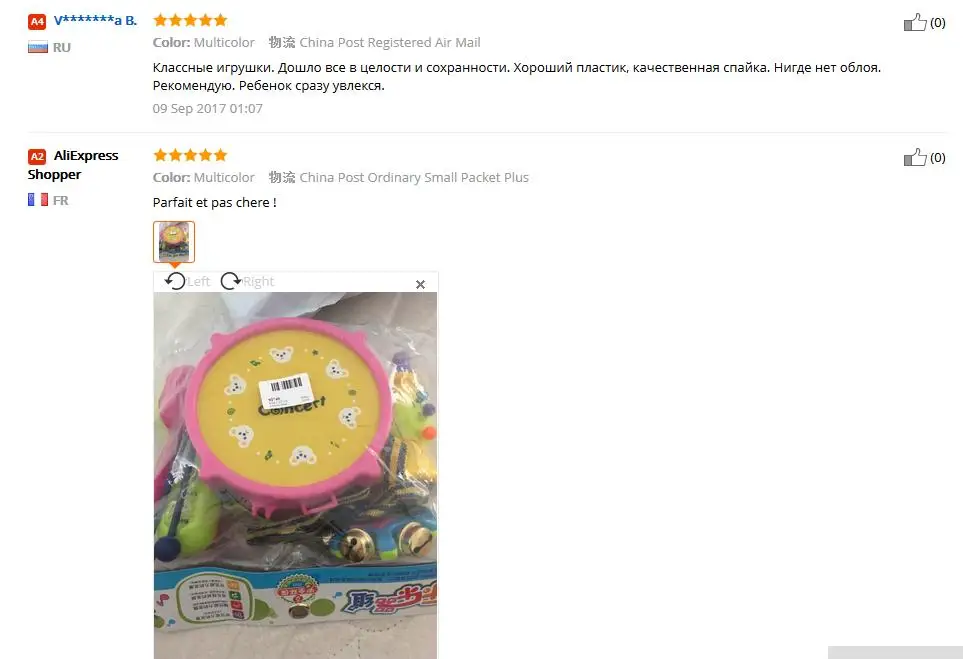Click the 'Left' rotate label
Viewport: 963px width, 659px height.
point(198,281)
